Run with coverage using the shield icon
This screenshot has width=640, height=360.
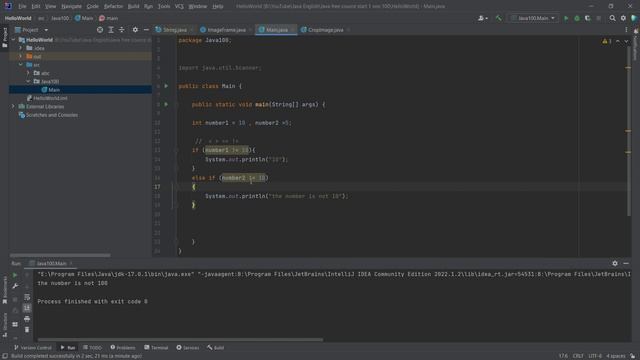point(587,18)
